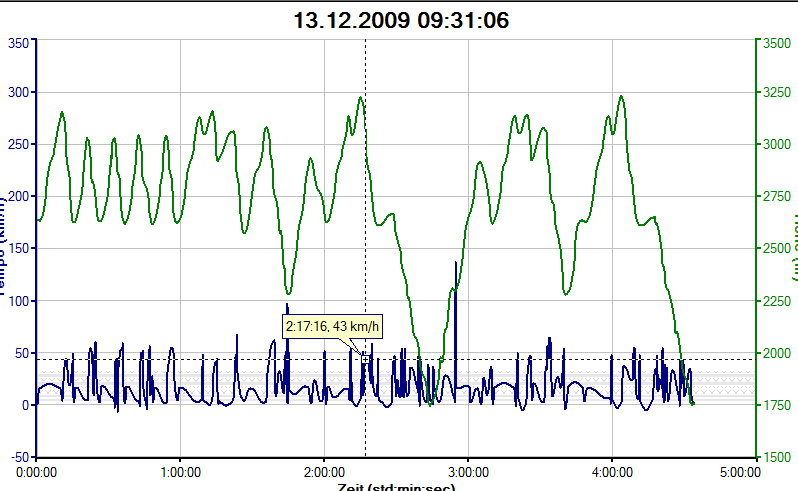
Task: Click the tallest blue speed spike near 3:00:00
Action: 456,264
